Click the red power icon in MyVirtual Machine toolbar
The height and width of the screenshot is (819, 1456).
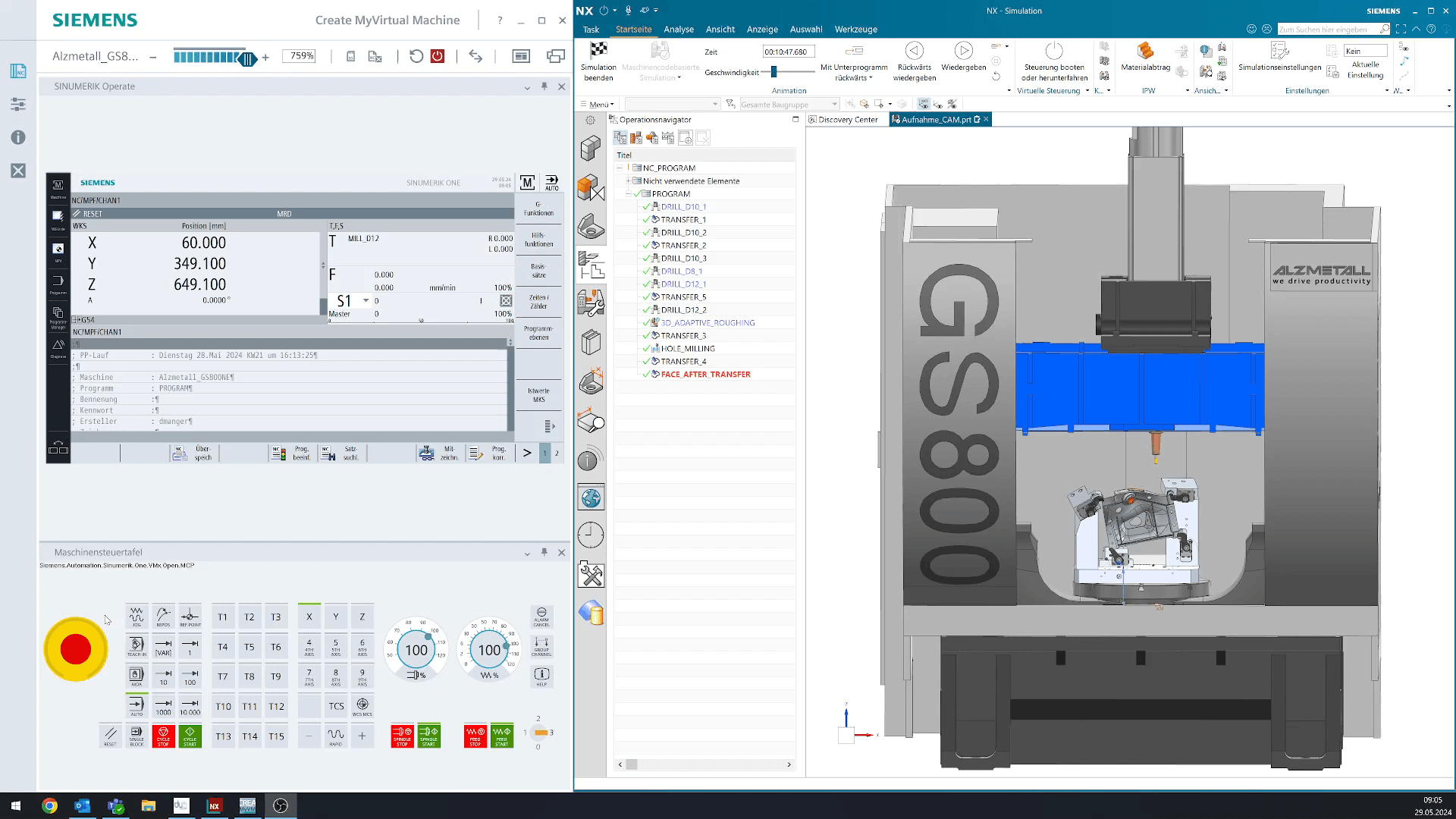click(x=438, y=56)
